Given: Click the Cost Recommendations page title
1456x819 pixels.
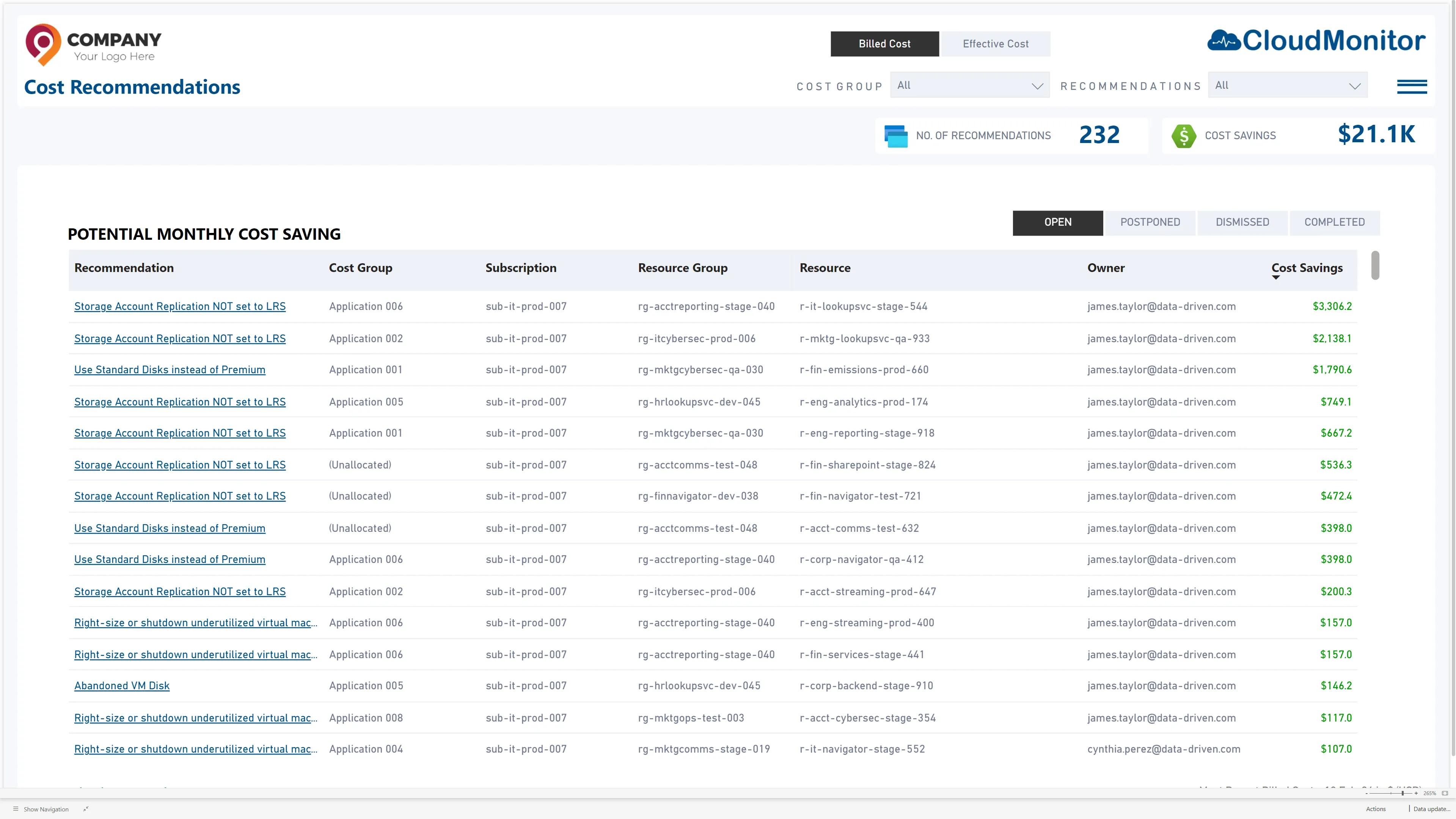Looking at the screenshot, I should (x=132, y=87).
